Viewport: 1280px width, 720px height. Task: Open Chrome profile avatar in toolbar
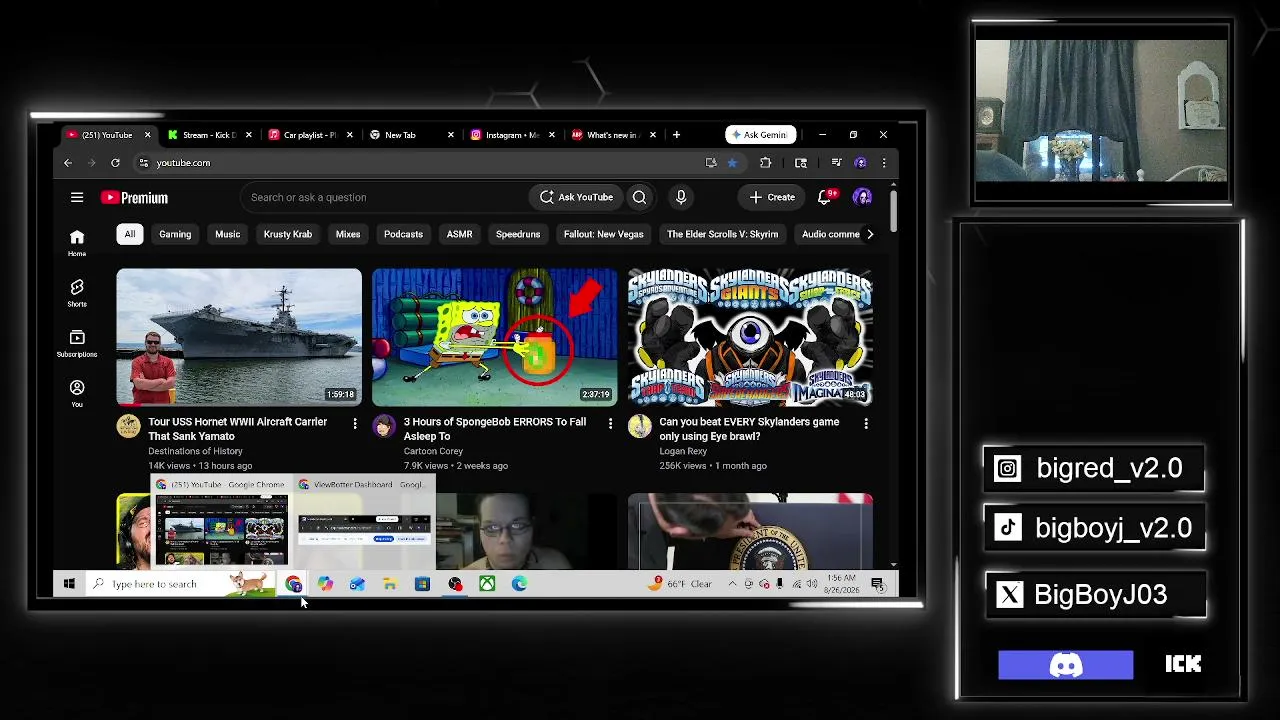[x=860, y=163]
